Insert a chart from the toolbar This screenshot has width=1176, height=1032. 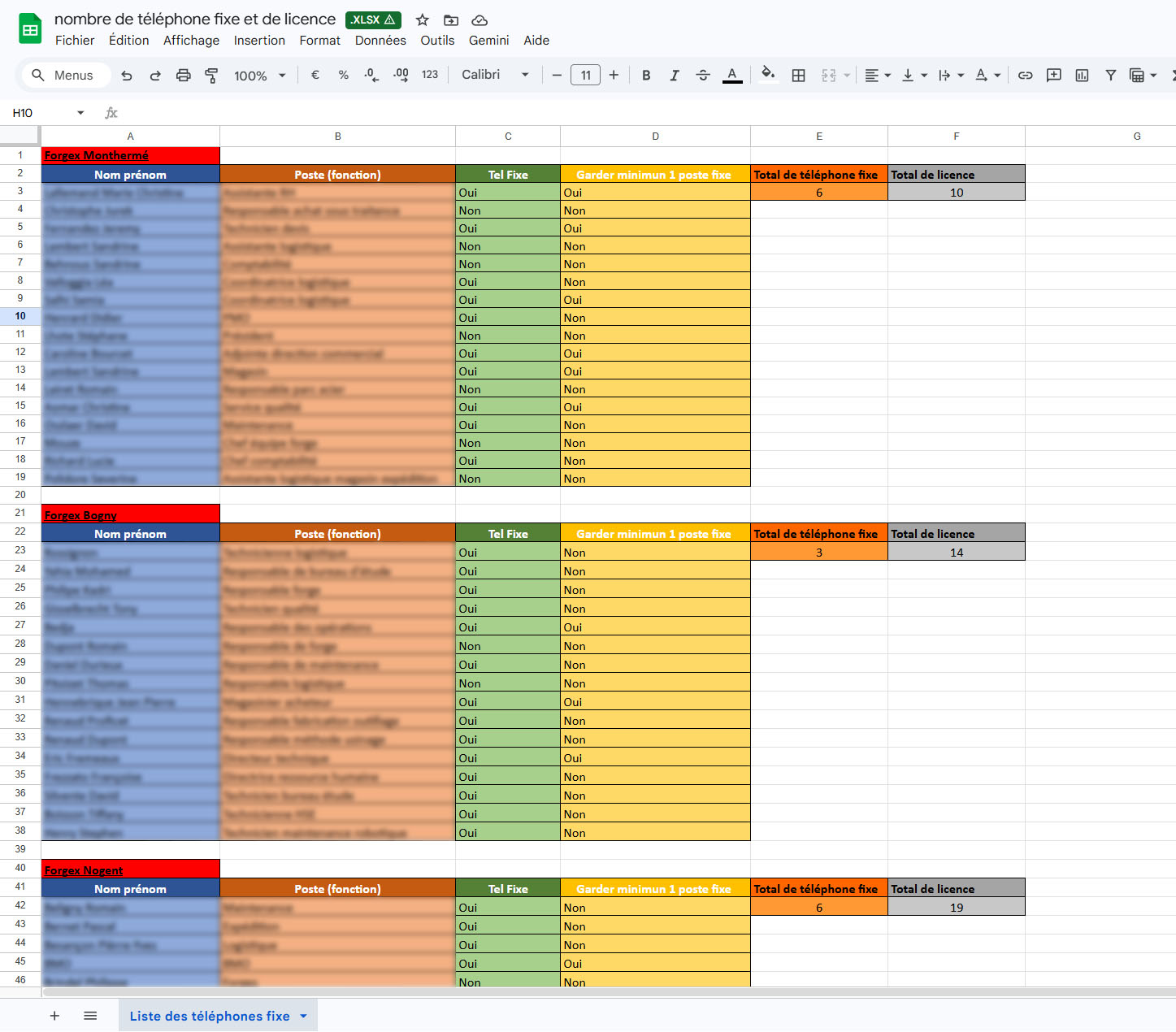1083,76
